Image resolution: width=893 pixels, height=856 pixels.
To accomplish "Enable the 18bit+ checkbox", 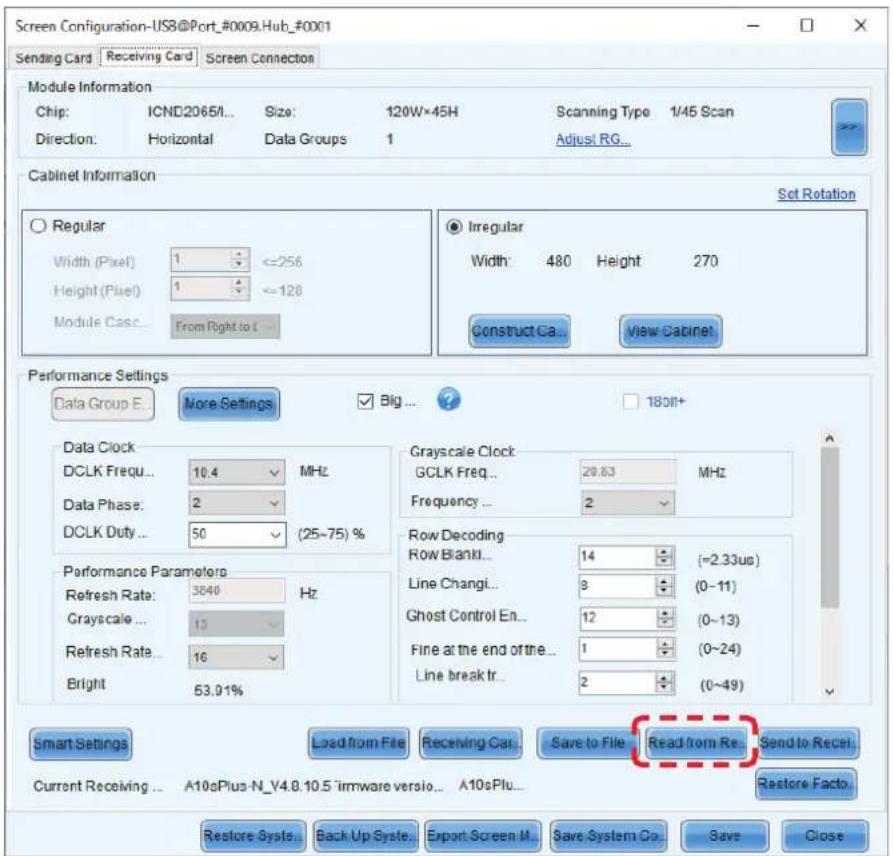I will 630,402.
